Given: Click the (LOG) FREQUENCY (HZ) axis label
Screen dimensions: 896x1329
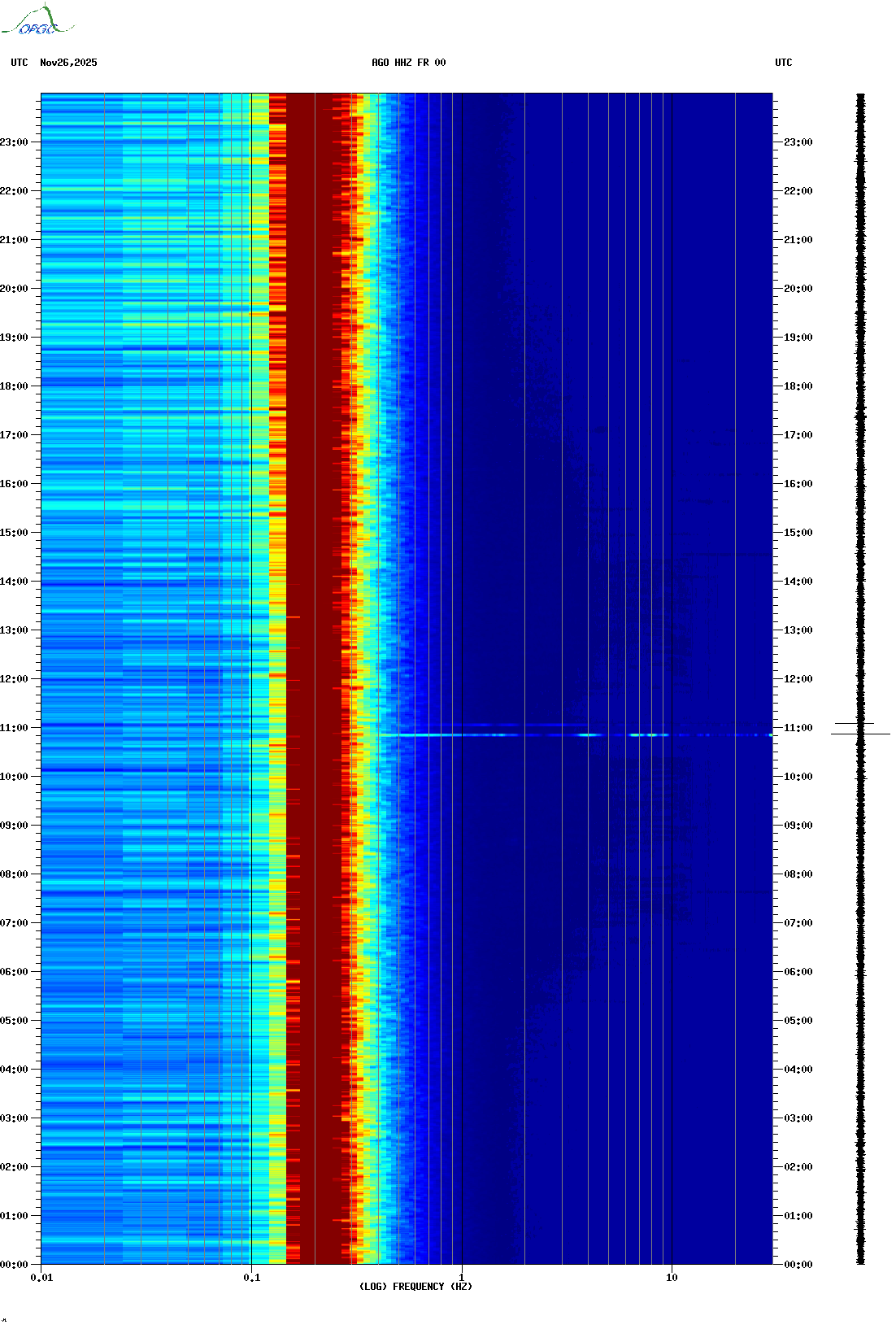Looking at the screenshot, I should [415, 1286].
